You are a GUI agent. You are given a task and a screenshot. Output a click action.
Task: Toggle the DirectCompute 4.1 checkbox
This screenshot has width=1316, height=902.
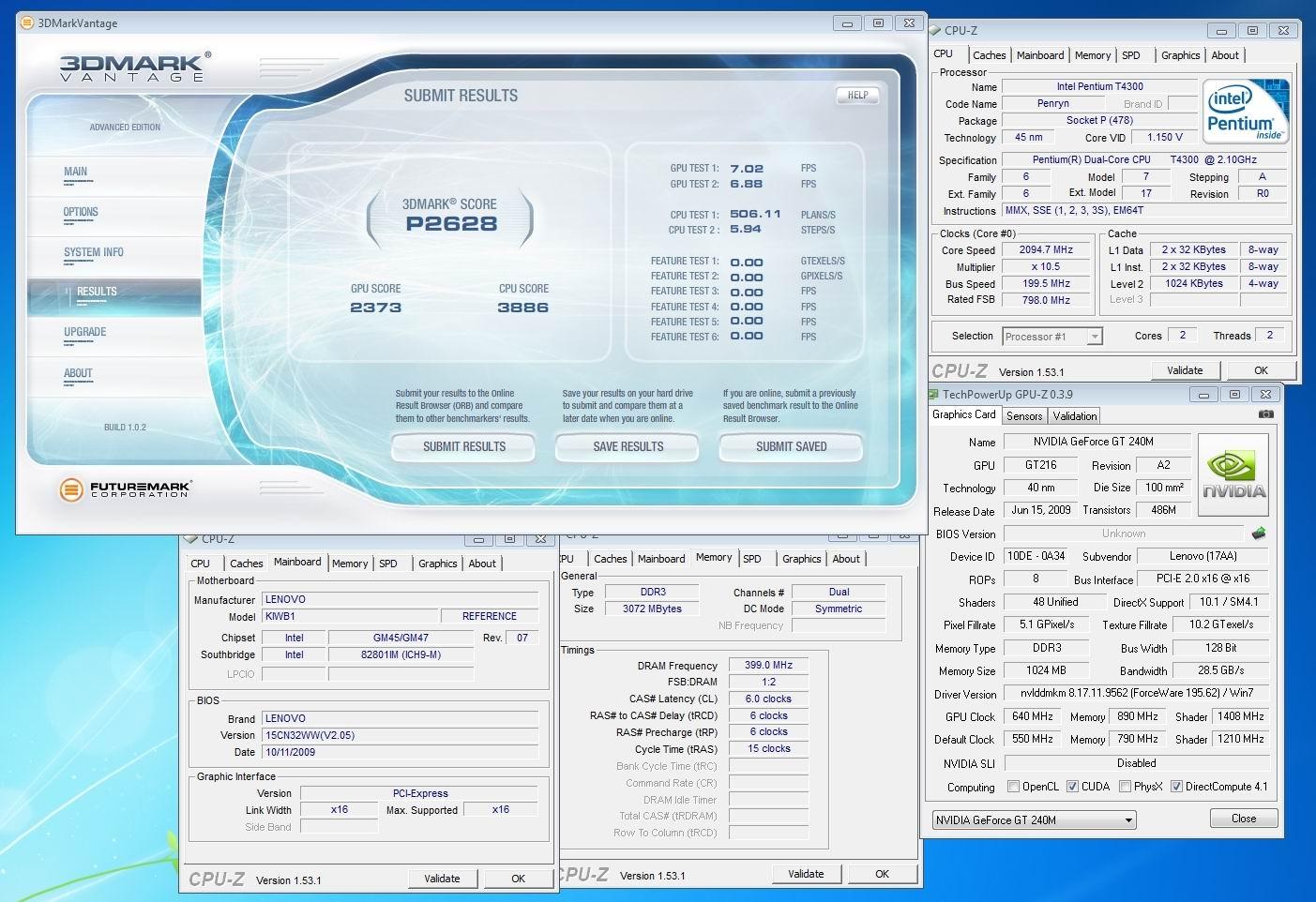(x=1176, y=787)
